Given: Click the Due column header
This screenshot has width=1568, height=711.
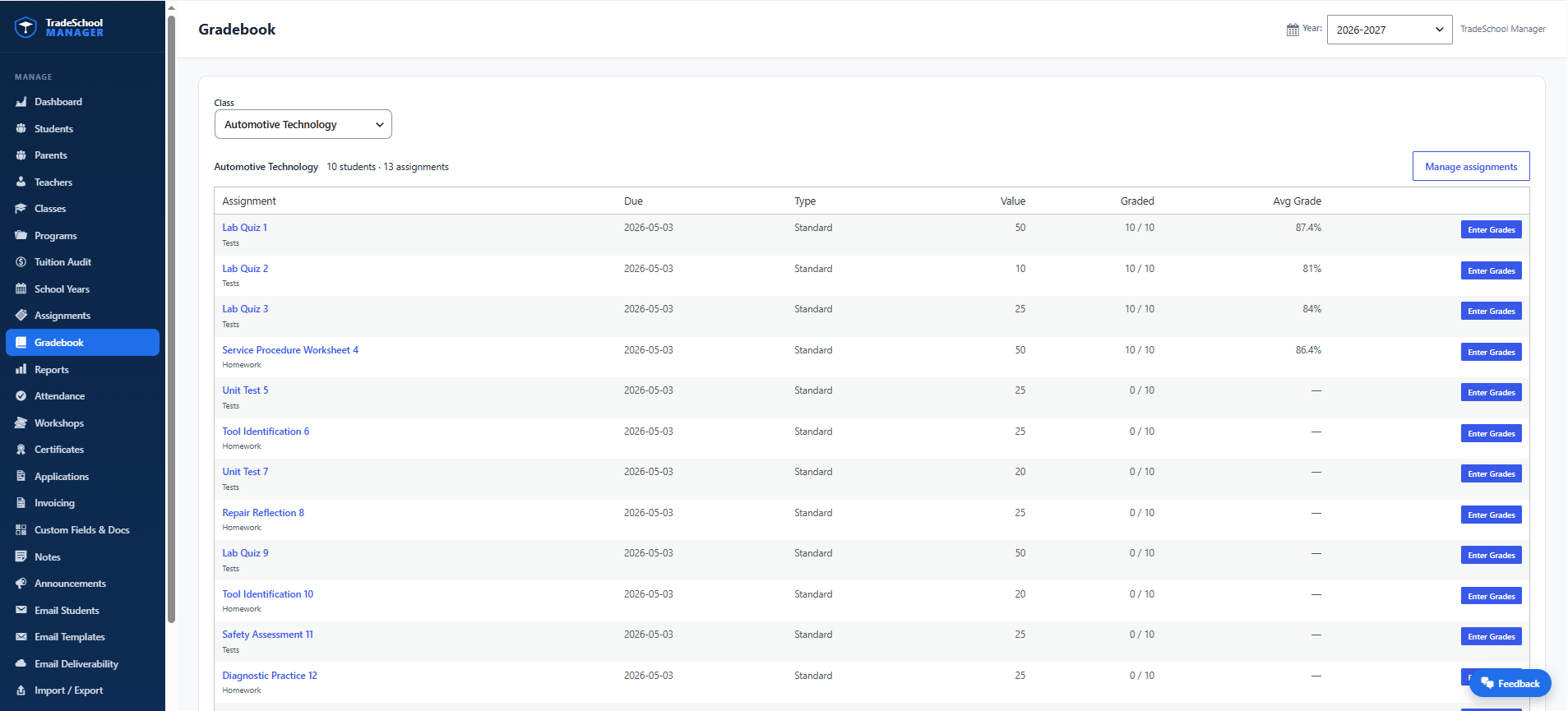Looking at the screenshot, I should 633,201.
